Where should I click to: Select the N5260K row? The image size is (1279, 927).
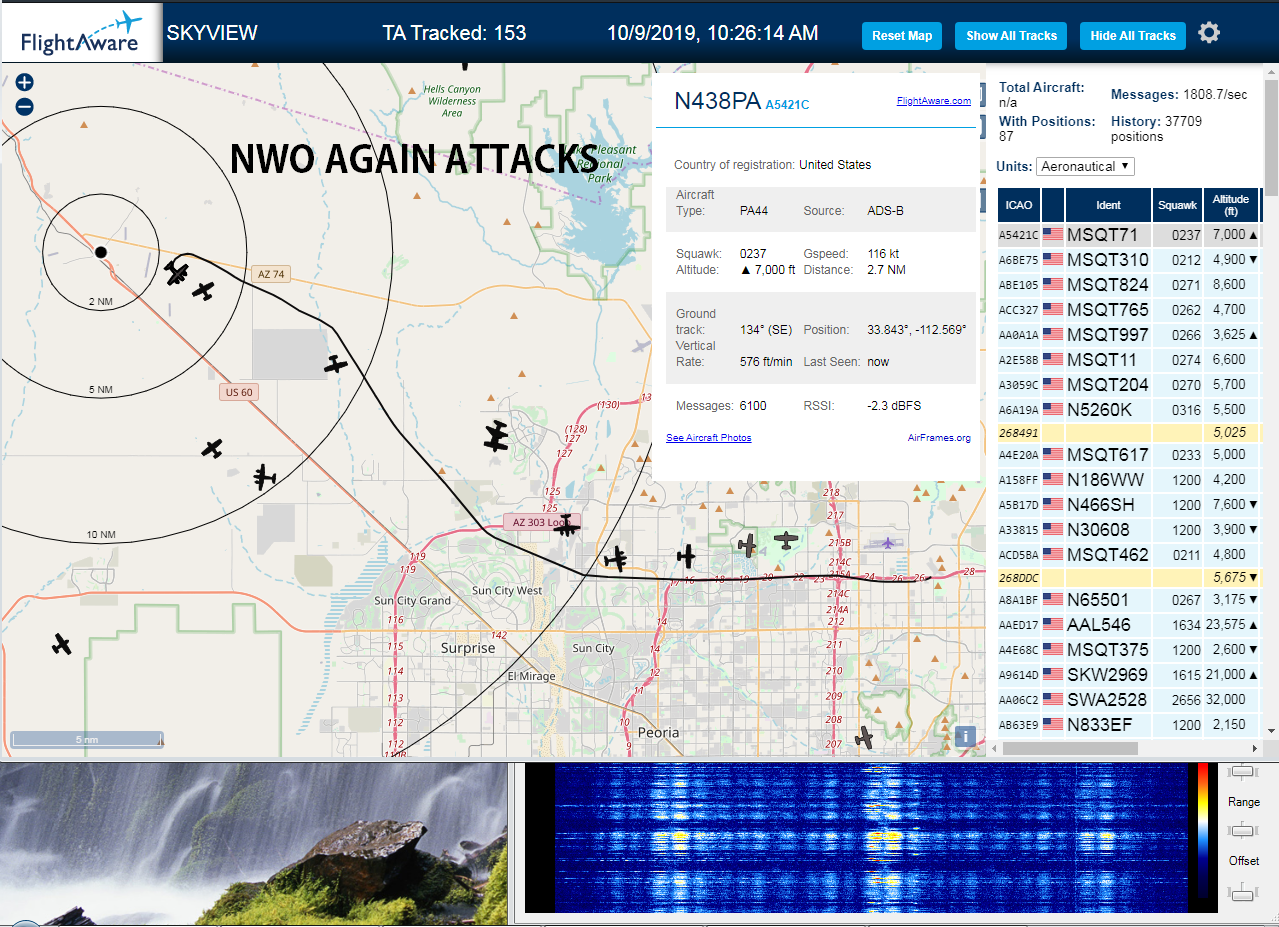(x=1128, y=409)
